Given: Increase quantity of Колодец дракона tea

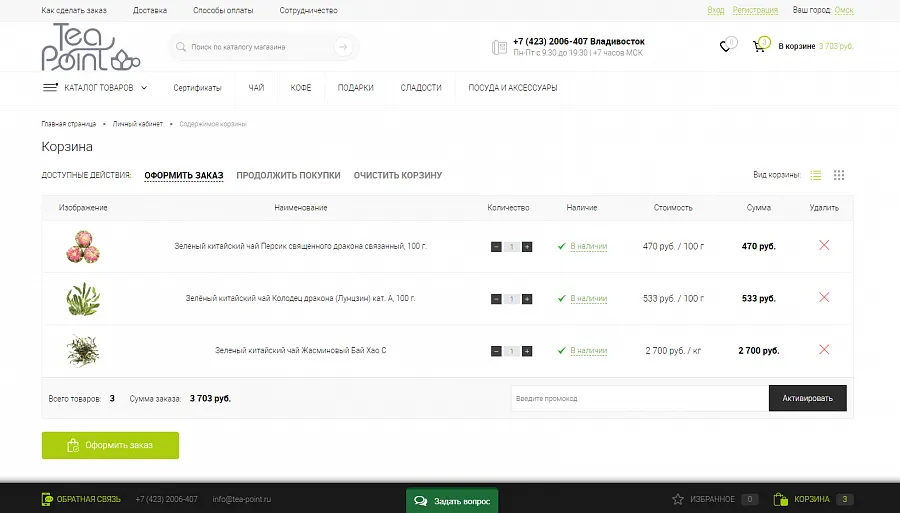Looking at the screenshot, I should tap(527, 299).
